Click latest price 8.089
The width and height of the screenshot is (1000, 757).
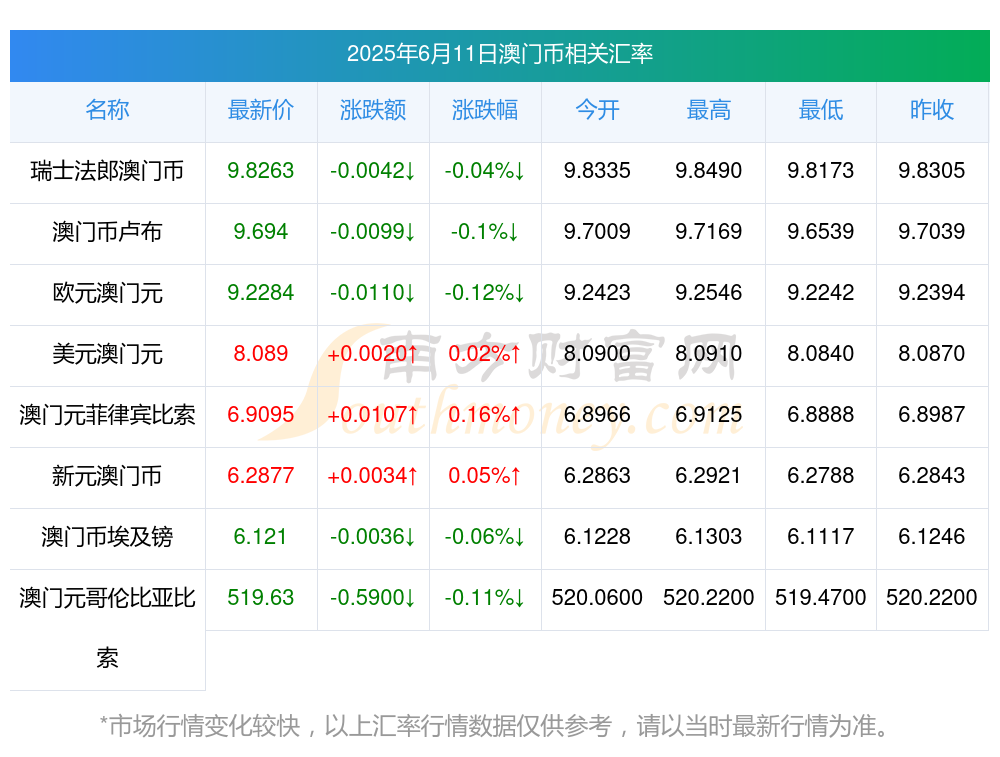pos(260,353)
